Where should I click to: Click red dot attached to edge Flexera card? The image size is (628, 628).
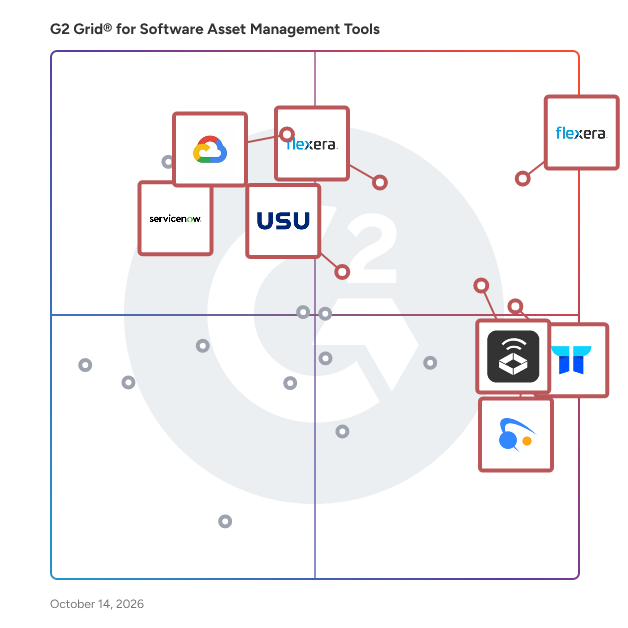click(x=522, y=179)
